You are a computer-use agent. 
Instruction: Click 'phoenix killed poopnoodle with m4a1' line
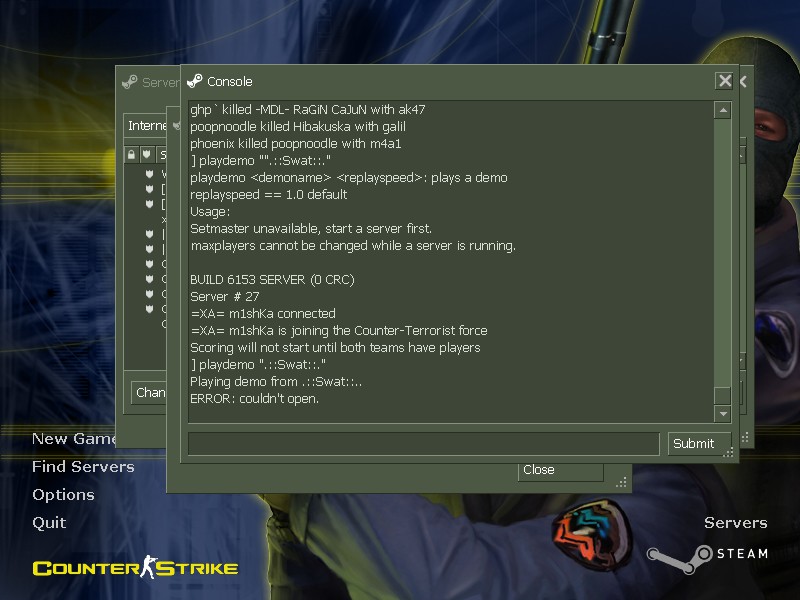pos(295,143)
